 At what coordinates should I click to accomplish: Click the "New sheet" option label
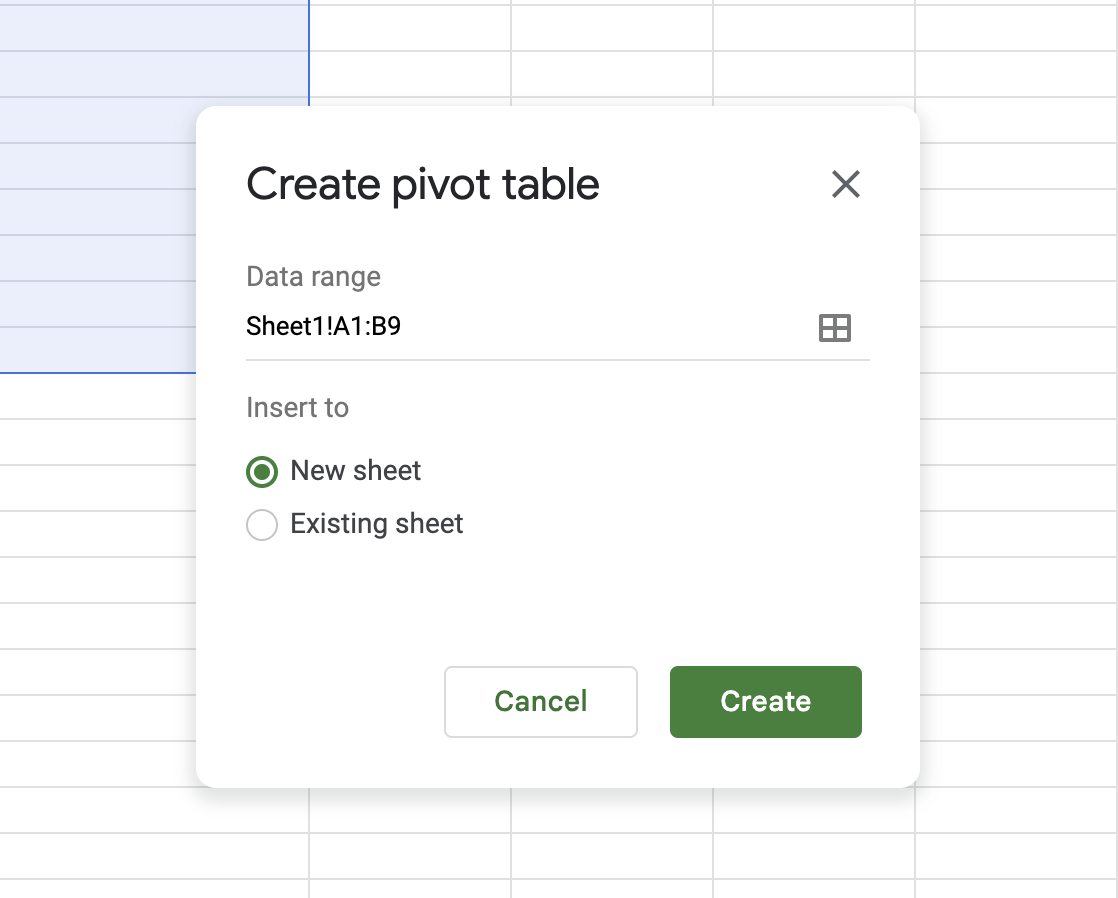(355, 471)
